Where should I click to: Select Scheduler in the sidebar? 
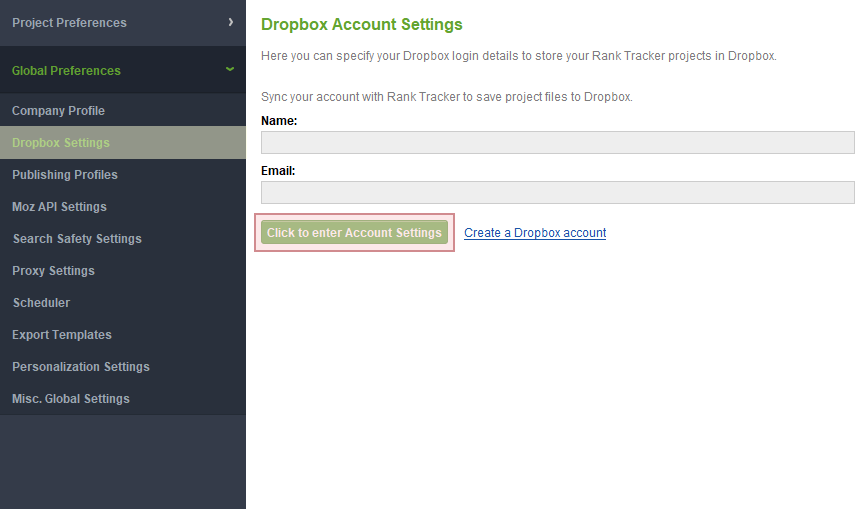[123, 303]
